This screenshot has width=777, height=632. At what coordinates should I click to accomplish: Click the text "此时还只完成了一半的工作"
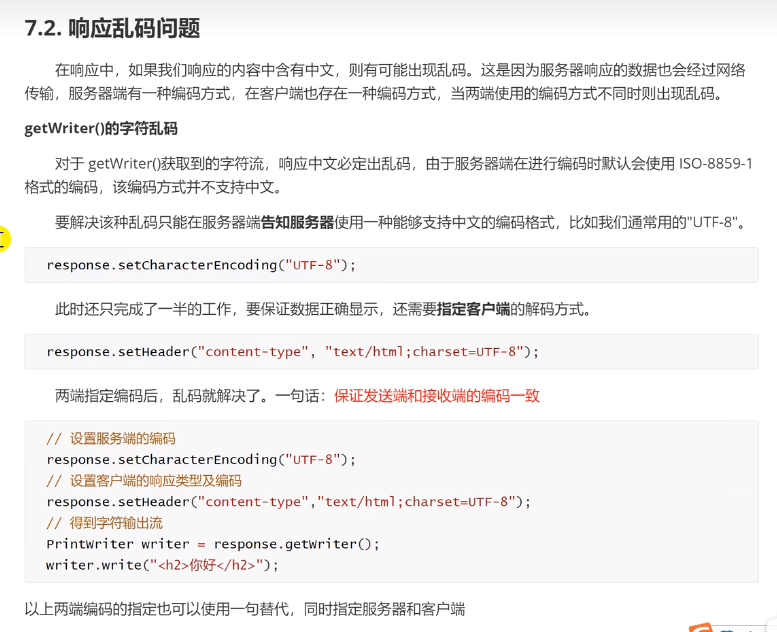[143, 309]
